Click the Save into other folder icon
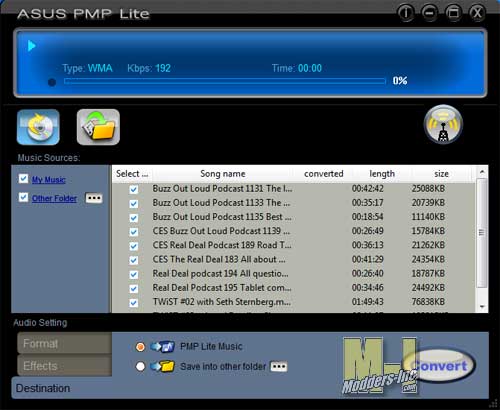Viewport: 500px width, 410px height. click(163, 367)
